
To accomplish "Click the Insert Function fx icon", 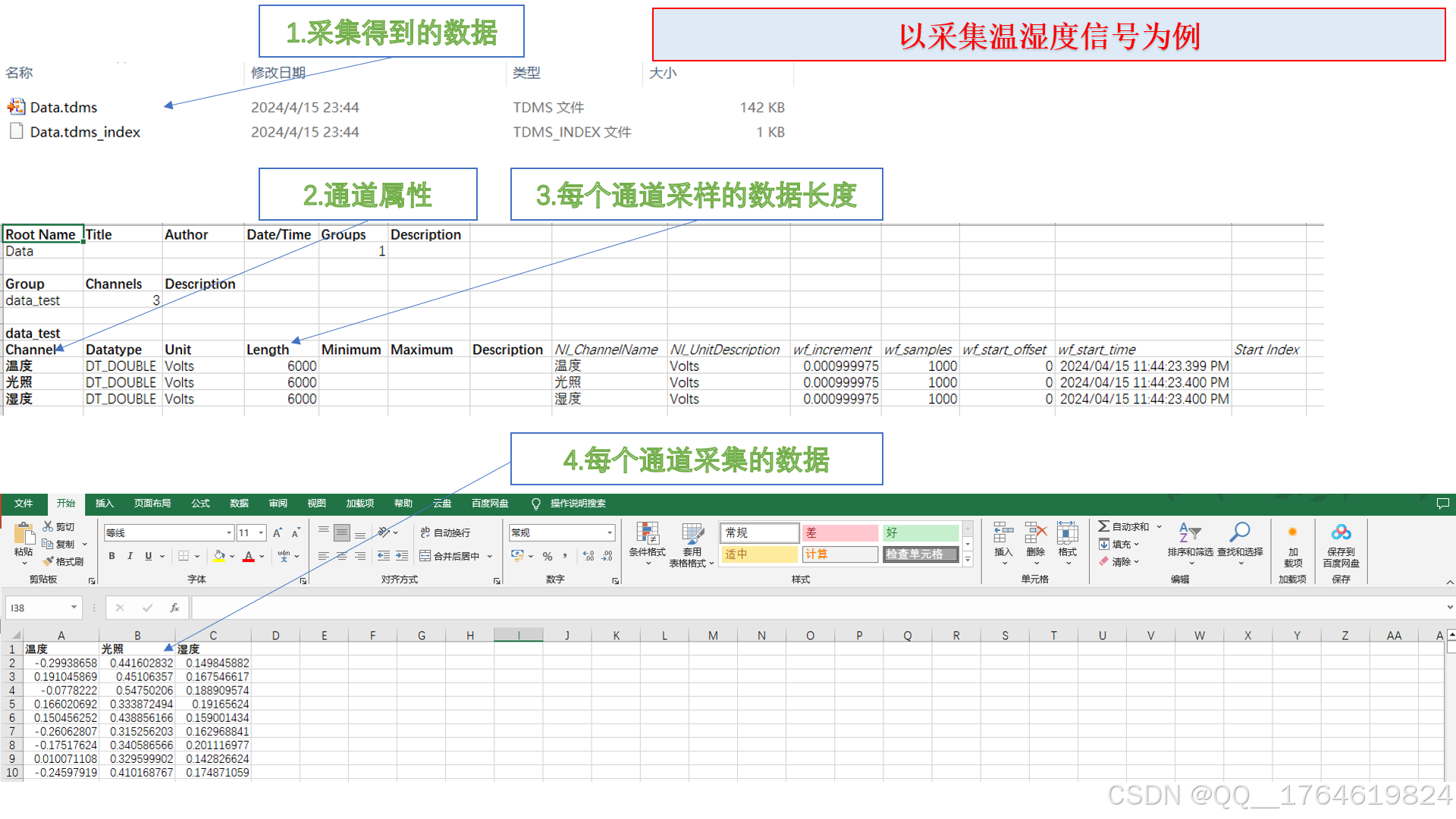I will coord(174,607).
